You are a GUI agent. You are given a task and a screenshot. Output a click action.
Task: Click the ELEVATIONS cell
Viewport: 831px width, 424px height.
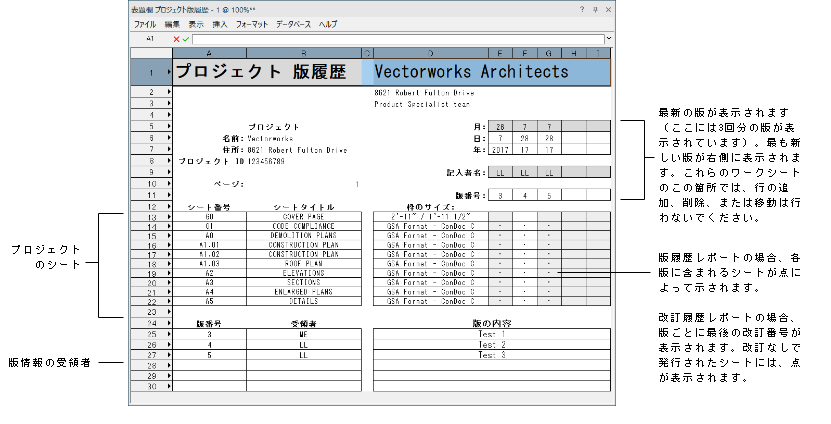[304, 273]
